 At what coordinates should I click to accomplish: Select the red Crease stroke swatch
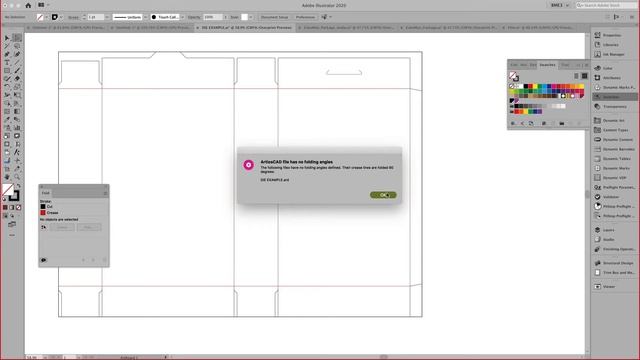(x=43, y=213)
